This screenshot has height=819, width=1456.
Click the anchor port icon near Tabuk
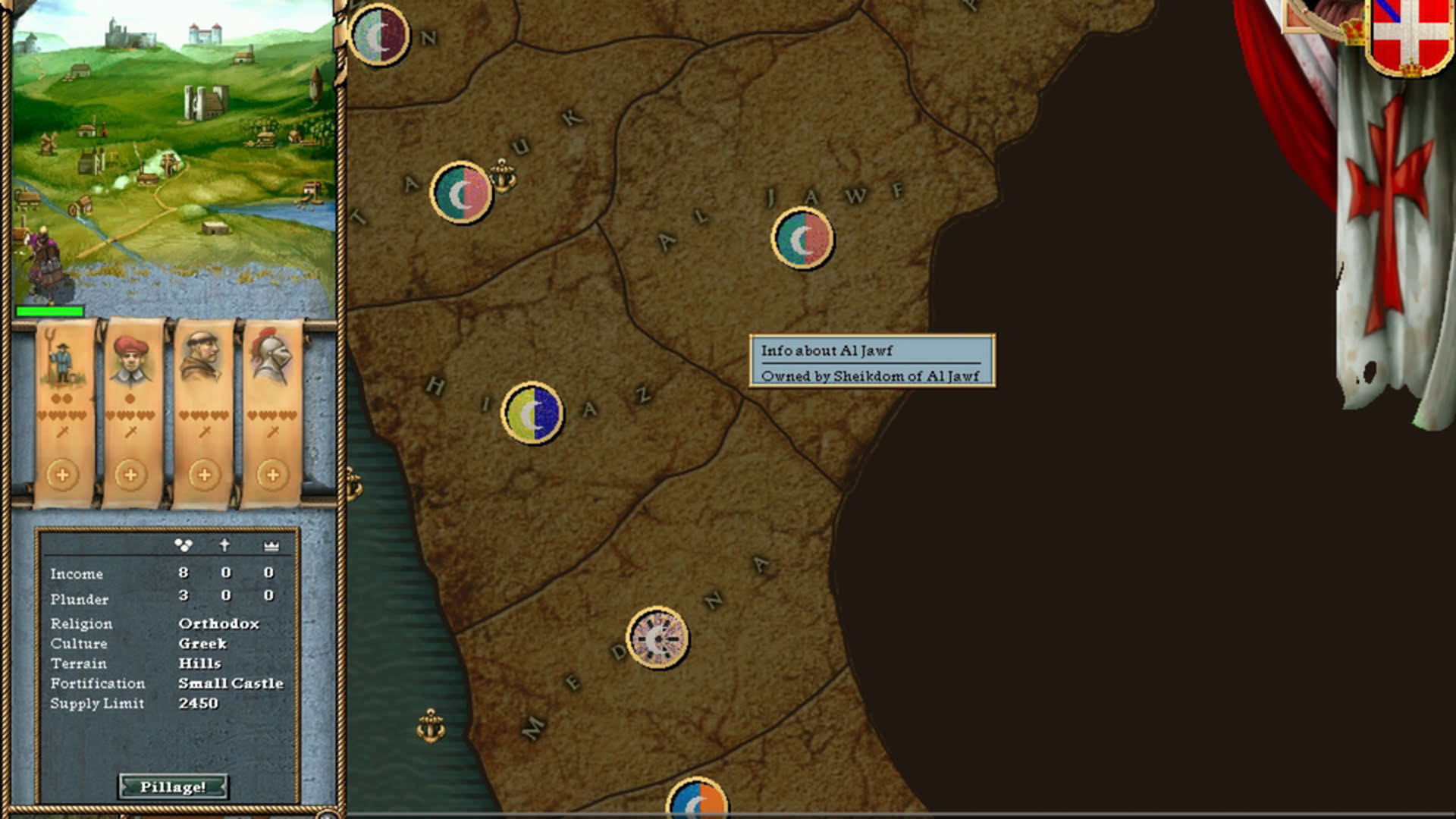(x=501, y=175)
